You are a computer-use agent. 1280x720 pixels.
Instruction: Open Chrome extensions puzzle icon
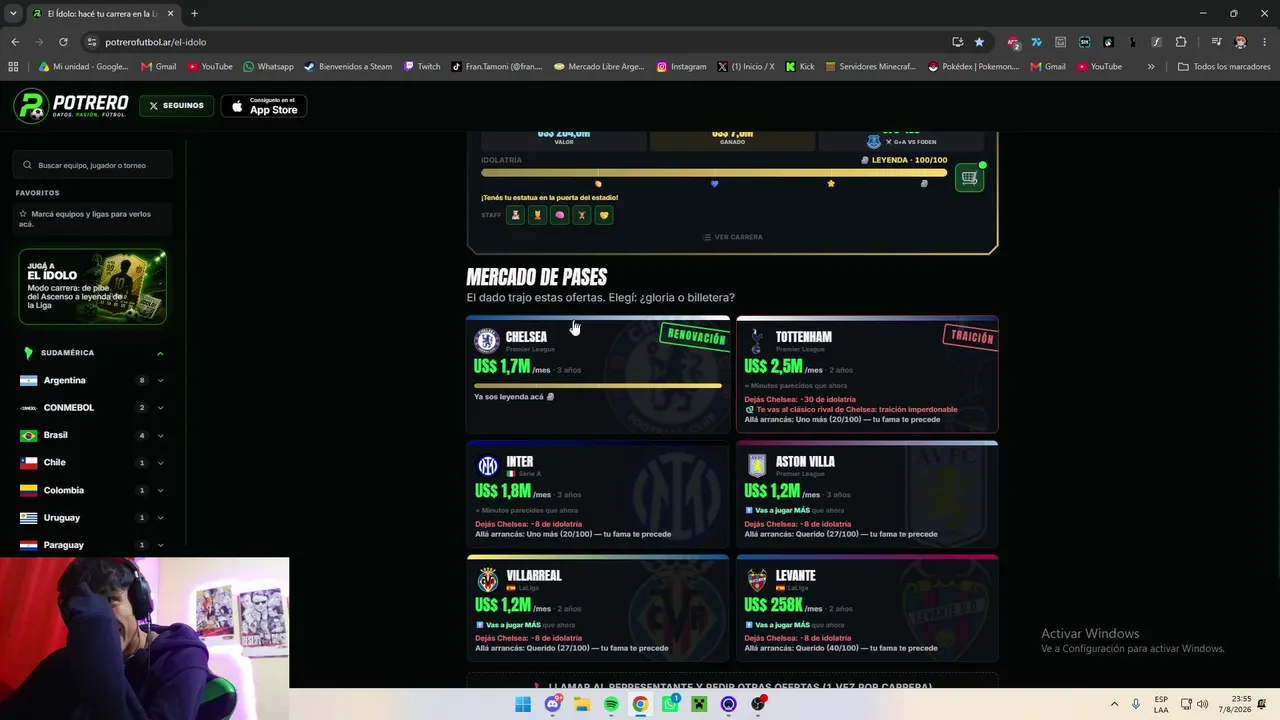[x=1181, y=42]
